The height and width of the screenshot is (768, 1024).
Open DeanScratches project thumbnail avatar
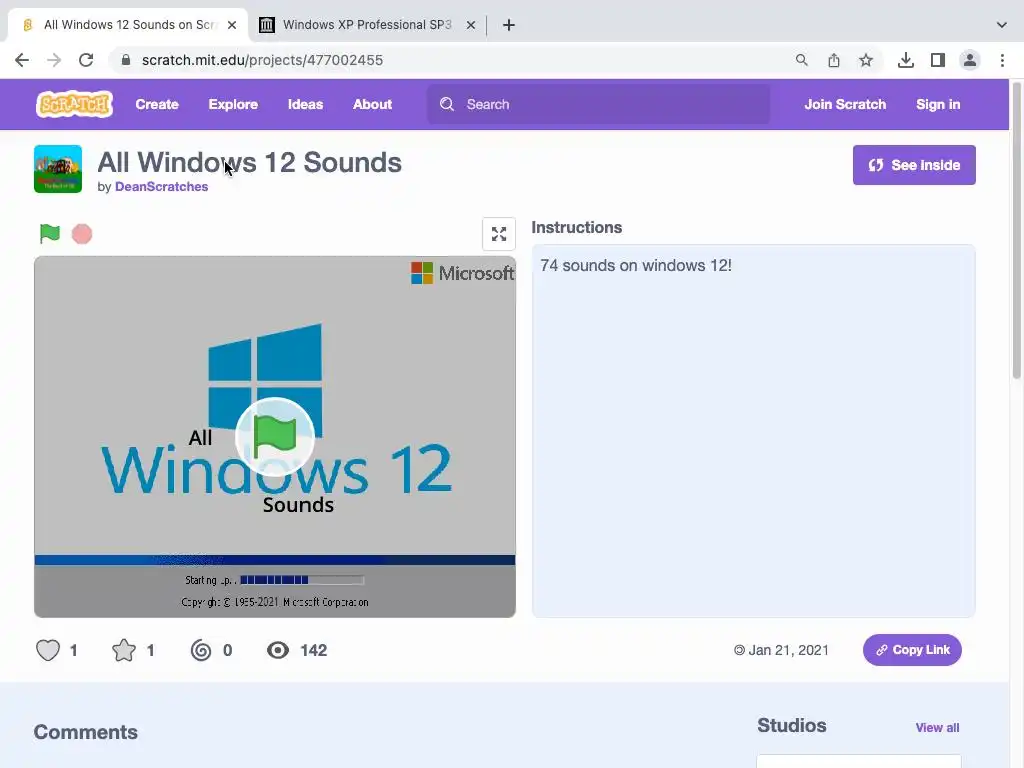tap(58, 169)
